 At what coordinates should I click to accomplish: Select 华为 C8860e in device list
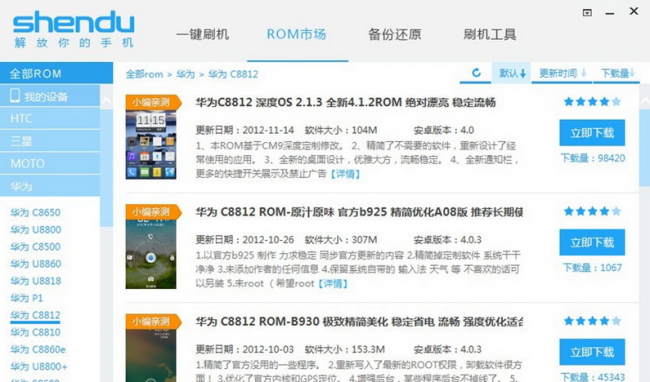tap(38, 349)
